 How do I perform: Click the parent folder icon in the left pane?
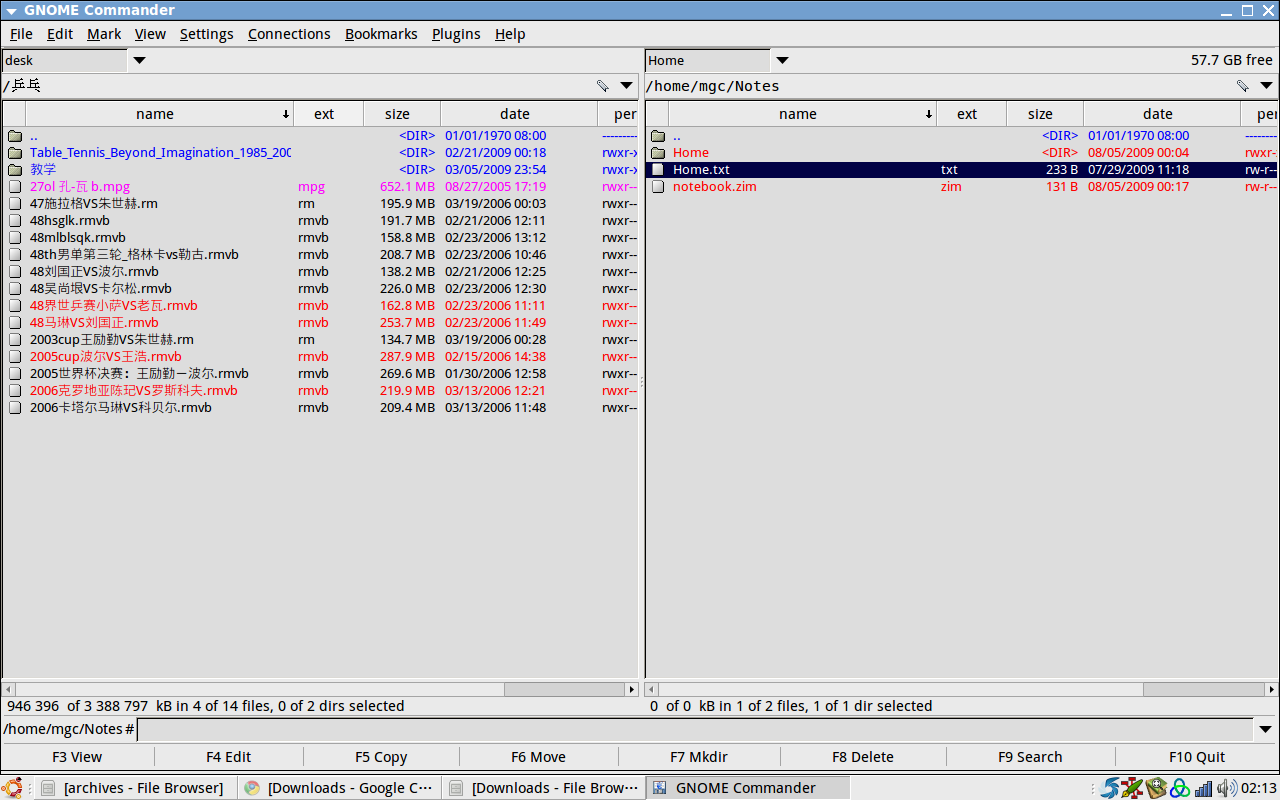15,136
